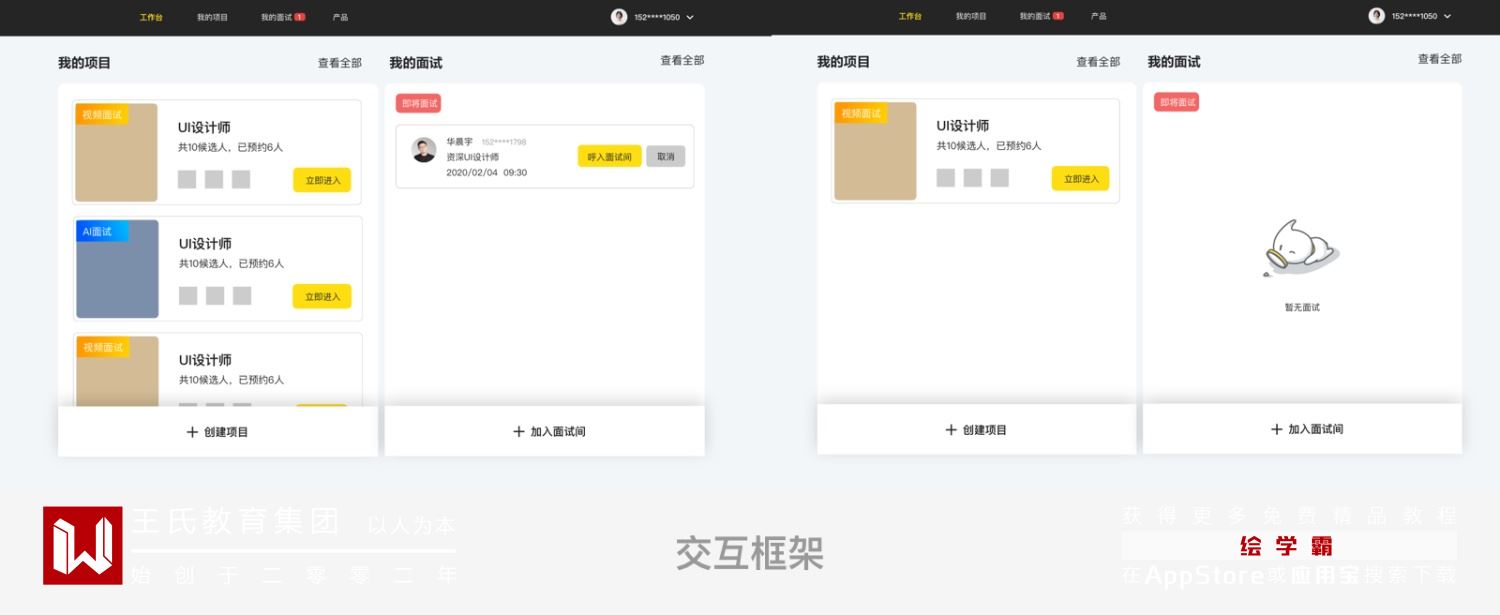Image resolution: width=1500 pixels, height=615 pixels.
Task: Open 工作台 tab in the right mockup
Action: click(910, 17)
